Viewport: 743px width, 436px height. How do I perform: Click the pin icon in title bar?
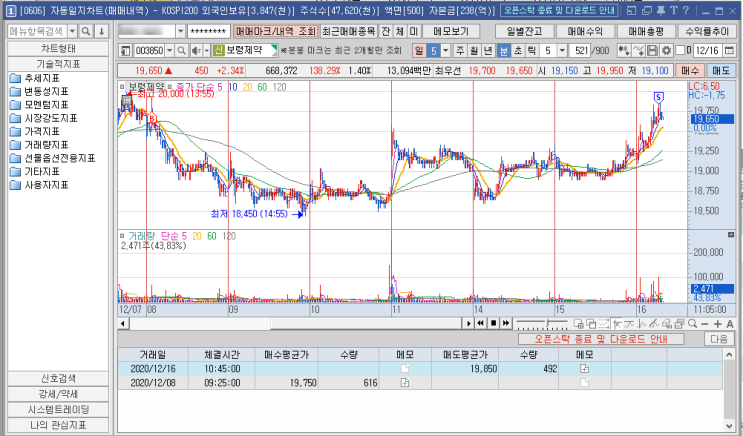(661, 10)
